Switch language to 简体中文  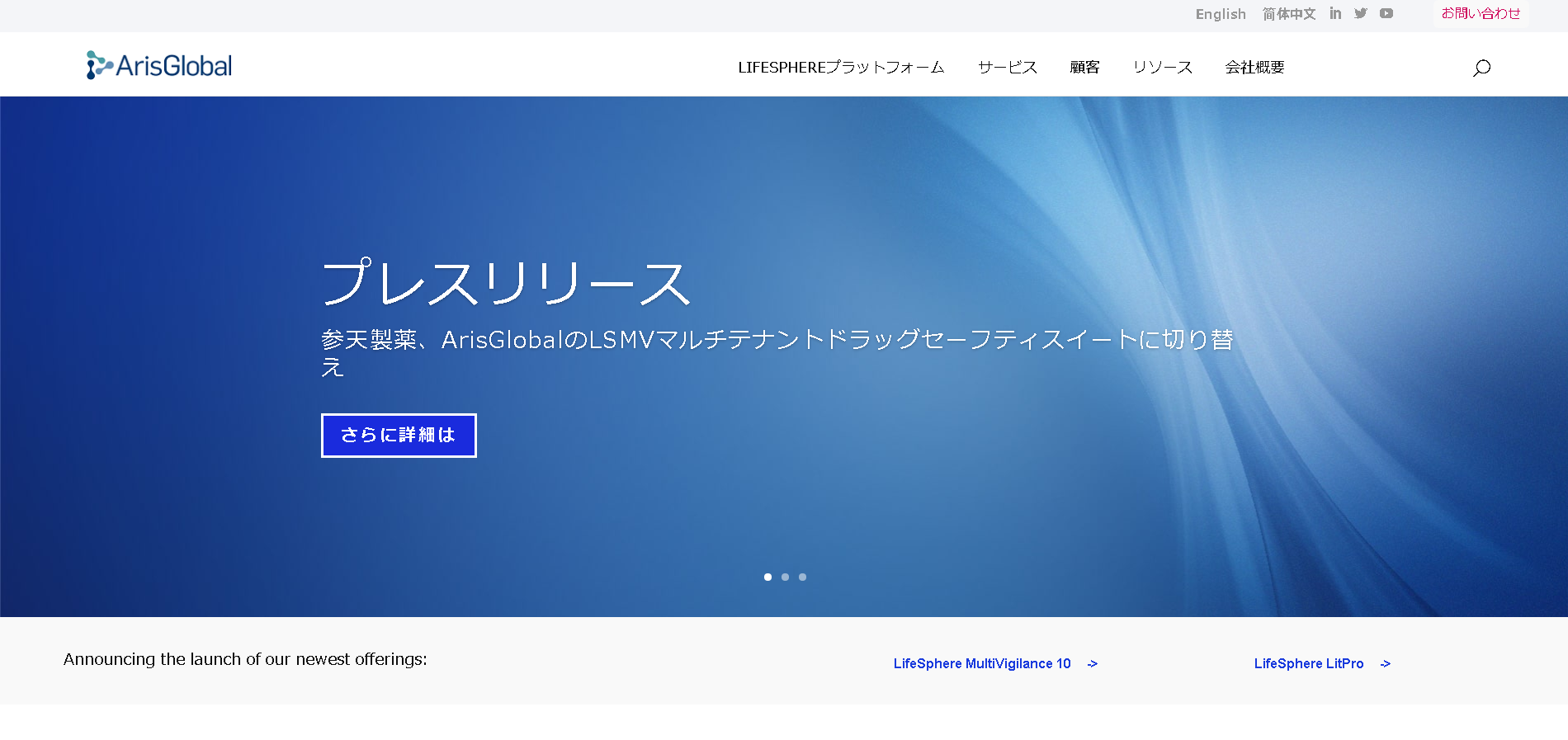[x=1289, y=14]
